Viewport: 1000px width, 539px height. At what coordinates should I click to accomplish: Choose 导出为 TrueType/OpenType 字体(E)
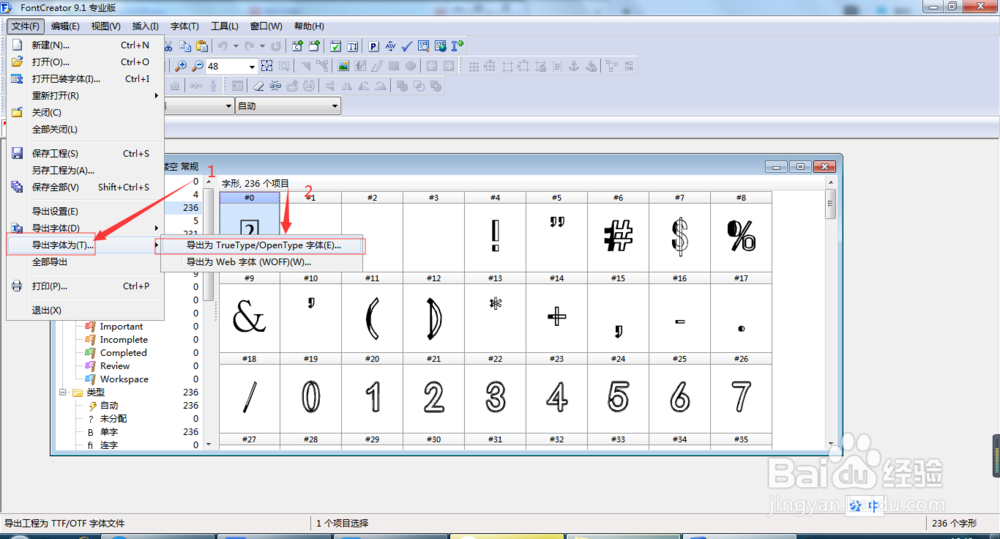coord(262,245)
